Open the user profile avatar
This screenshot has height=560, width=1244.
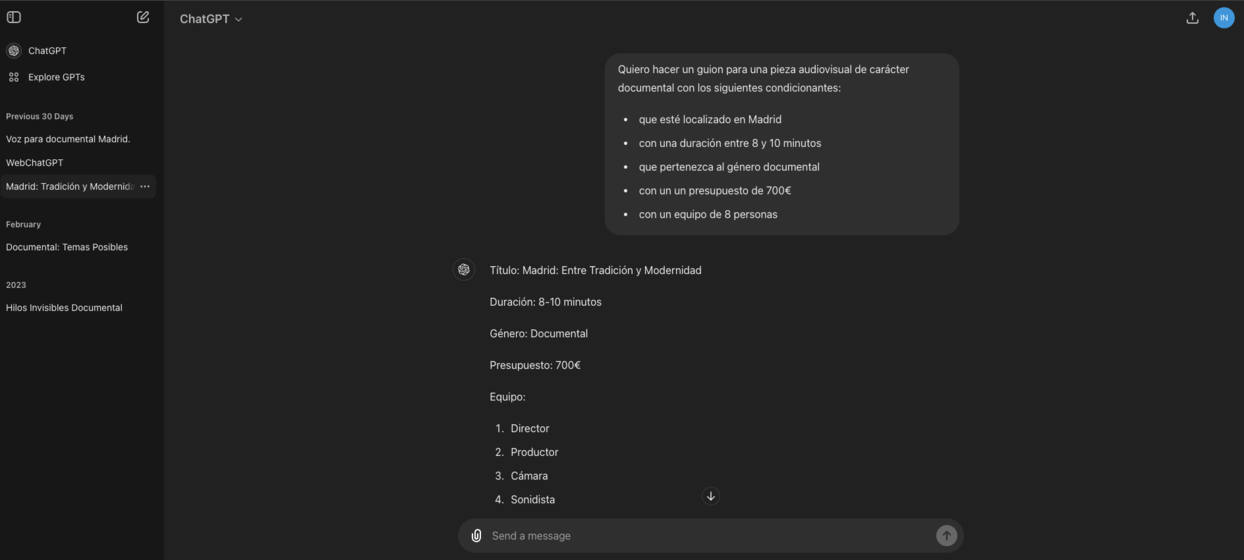[1223, 18]
